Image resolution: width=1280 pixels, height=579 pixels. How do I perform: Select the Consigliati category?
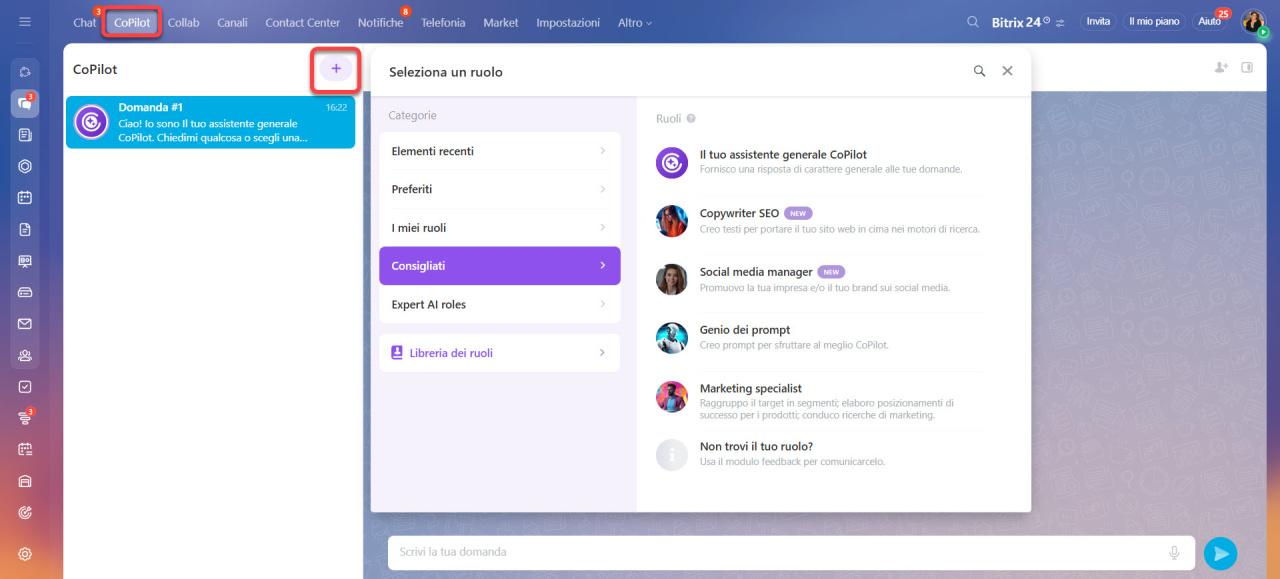click(500, 266)
